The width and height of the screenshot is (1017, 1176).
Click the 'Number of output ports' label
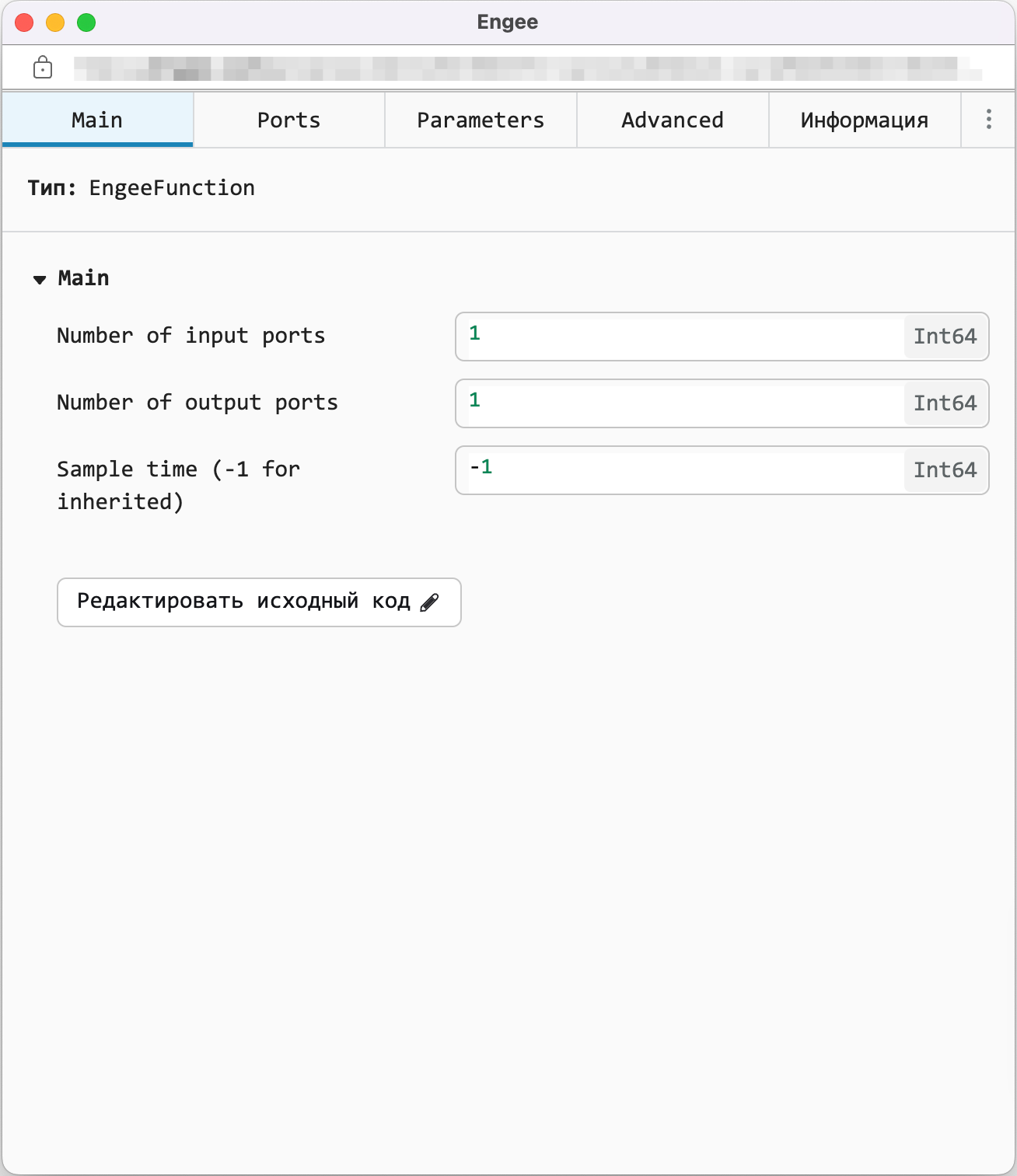197,403
